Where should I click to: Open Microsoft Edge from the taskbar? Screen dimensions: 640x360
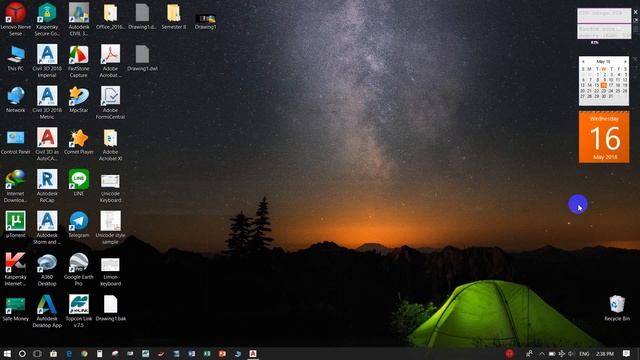pos(69,353)
